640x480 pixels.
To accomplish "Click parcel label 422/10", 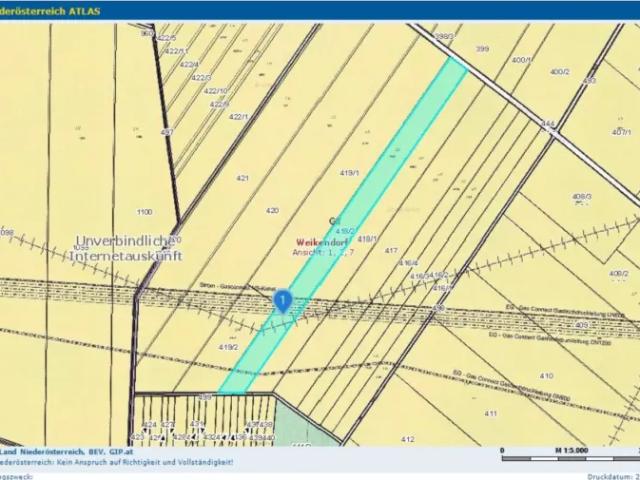I will click(x=216, y=91).
